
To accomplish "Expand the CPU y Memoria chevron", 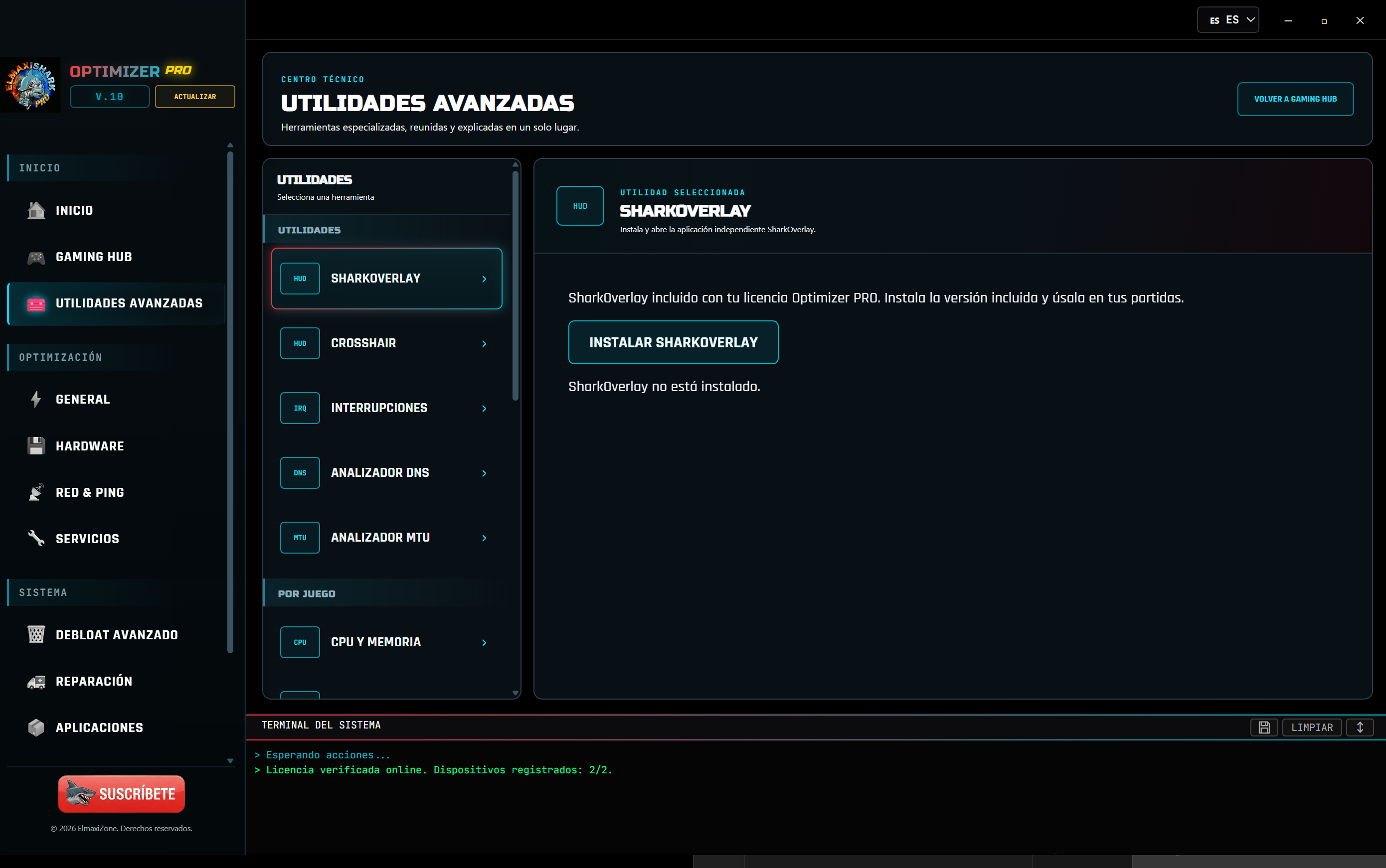I will (x=484, y=643).
